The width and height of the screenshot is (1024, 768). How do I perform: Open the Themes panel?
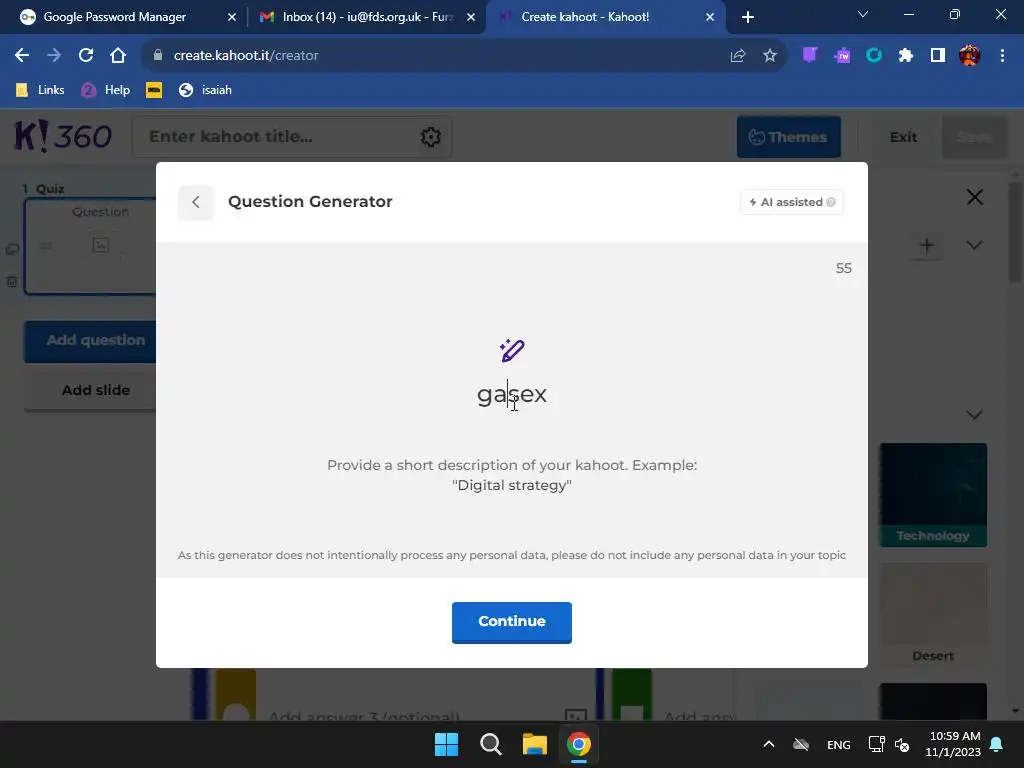click(788, 137)
